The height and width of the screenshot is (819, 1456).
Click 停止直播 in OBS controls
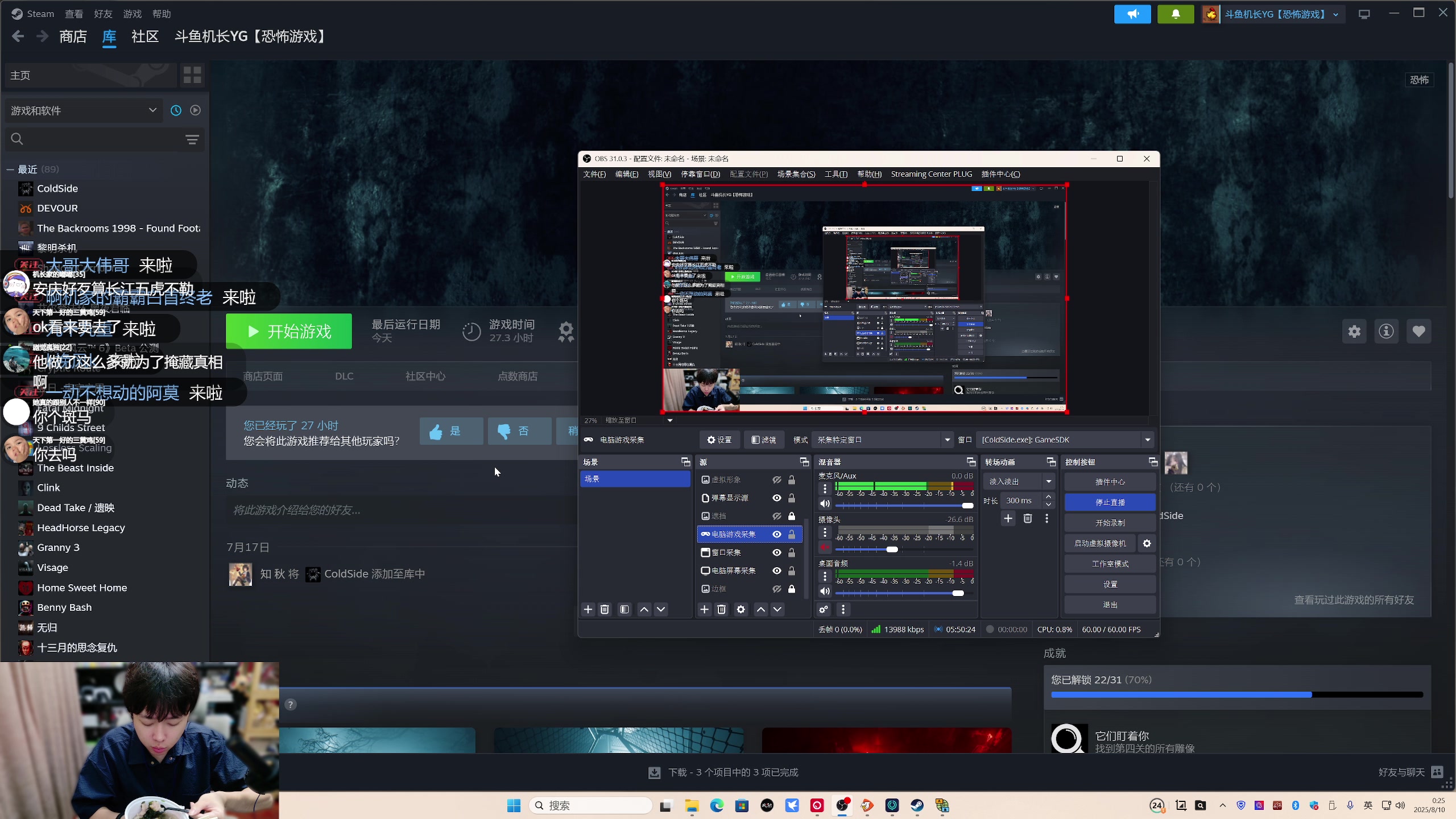pos(1110,502)
